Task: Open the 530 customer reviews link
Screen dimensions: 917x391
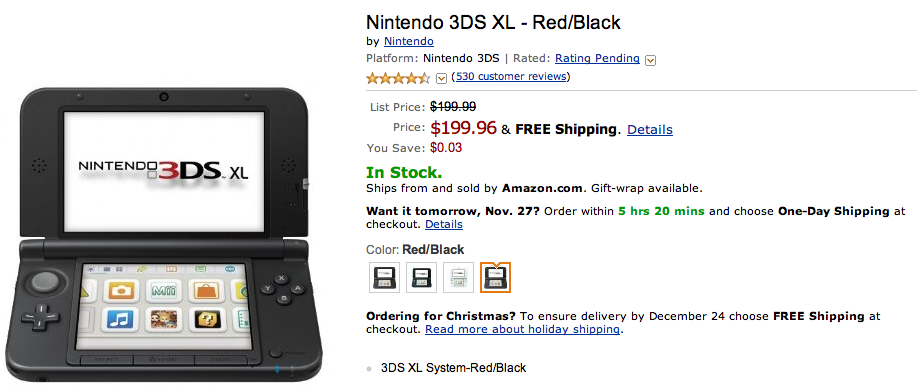Action: [x=511, y=77]
